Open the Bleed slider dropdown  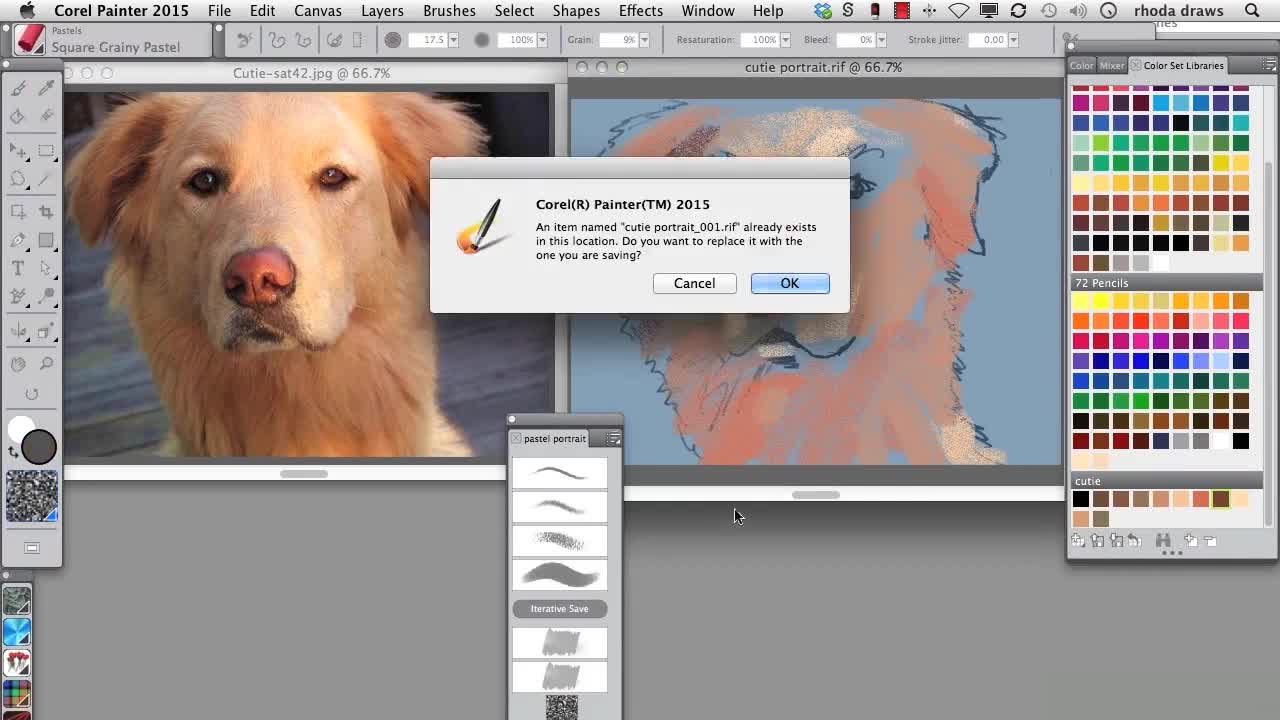[x=880, y=40]
